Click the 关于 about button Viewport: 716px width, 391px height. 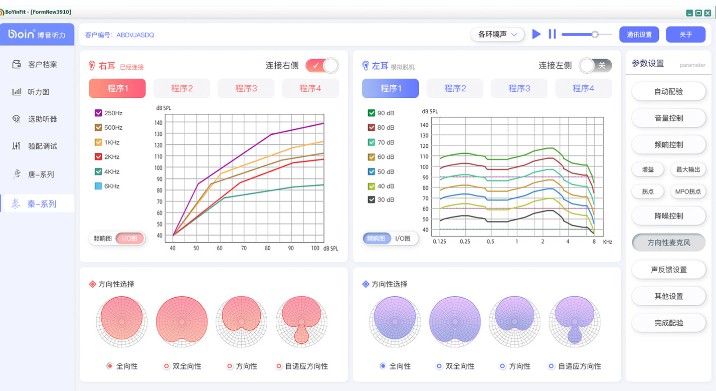coord(685,34)
